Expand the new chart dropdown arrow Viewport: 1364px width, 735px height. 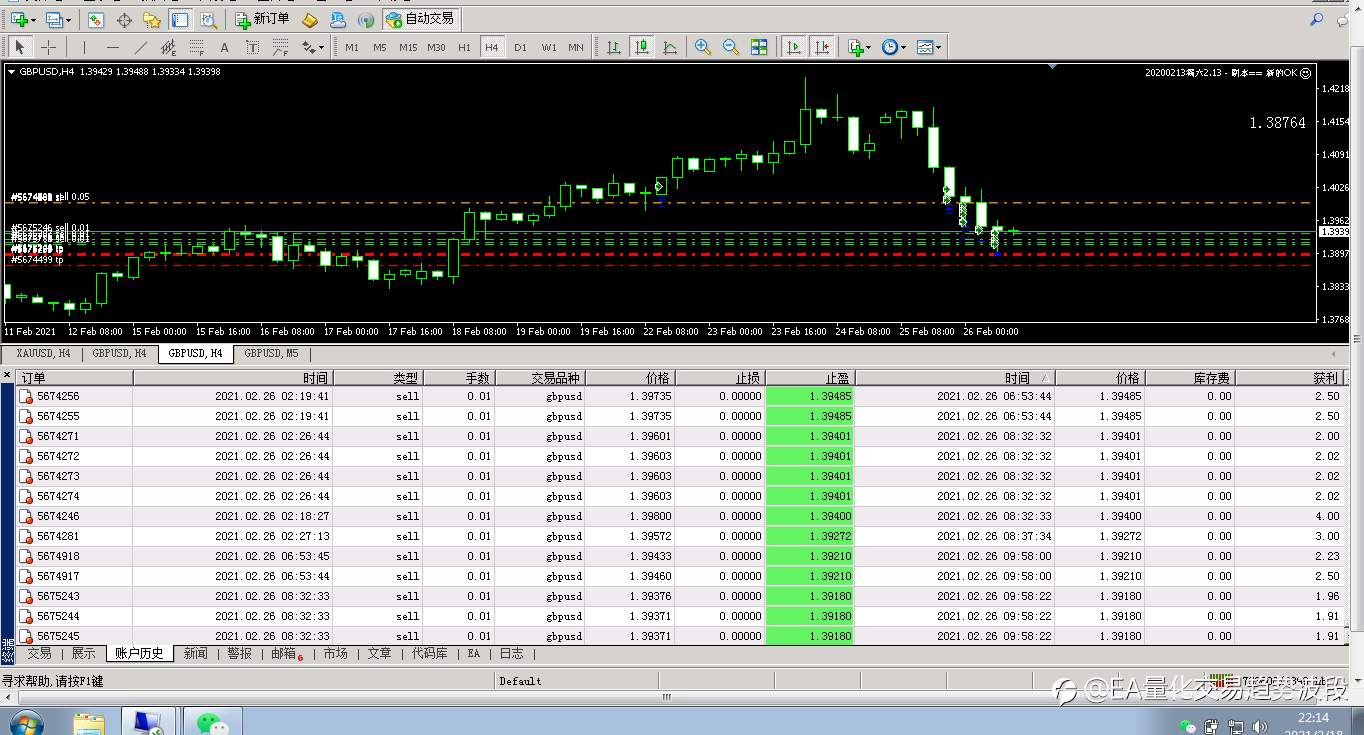point(32,20)
